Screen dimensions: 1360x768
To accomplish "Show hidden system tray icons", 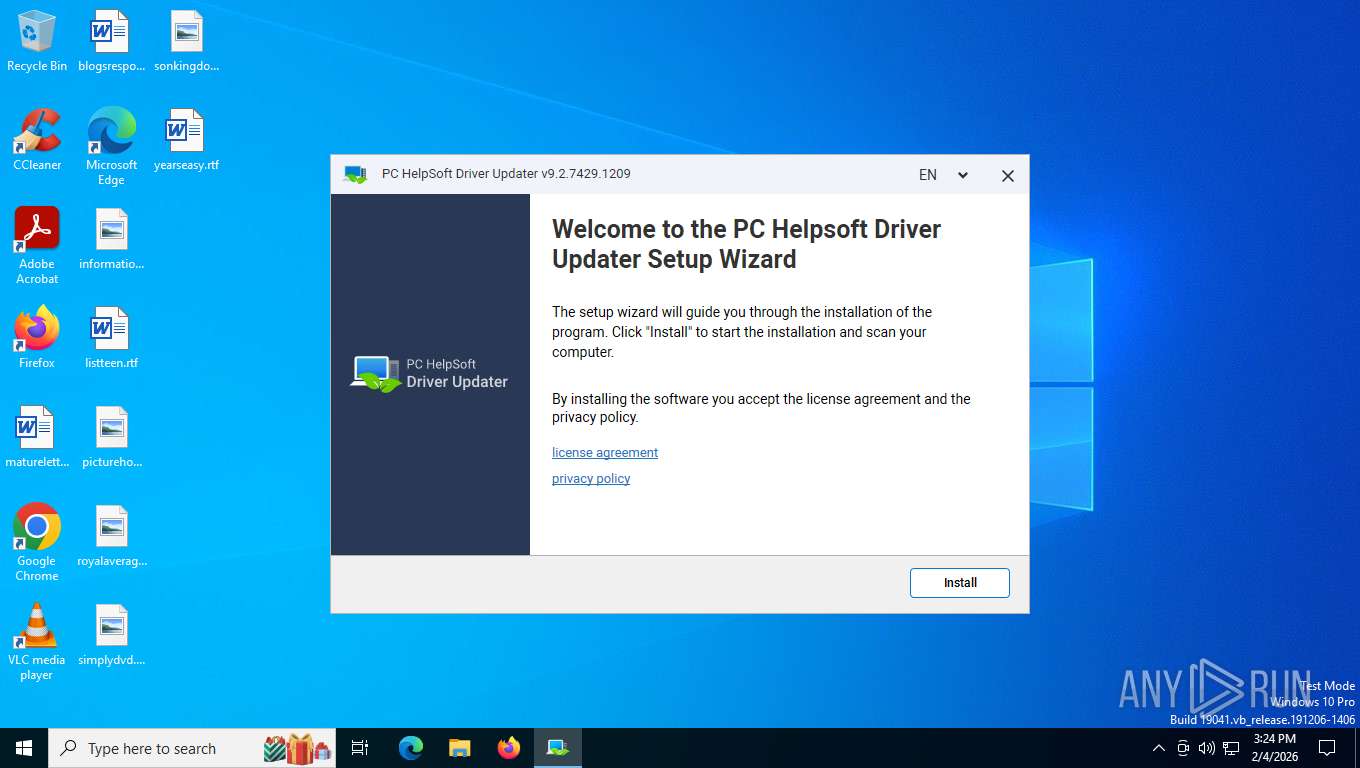I will (x=1159, y=748).
